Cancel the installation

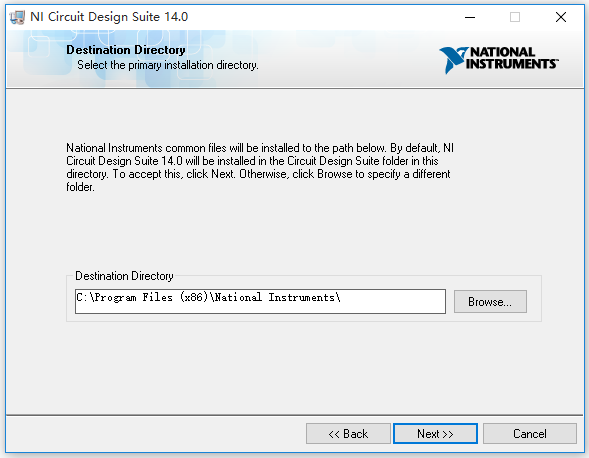tap(530, 434)
